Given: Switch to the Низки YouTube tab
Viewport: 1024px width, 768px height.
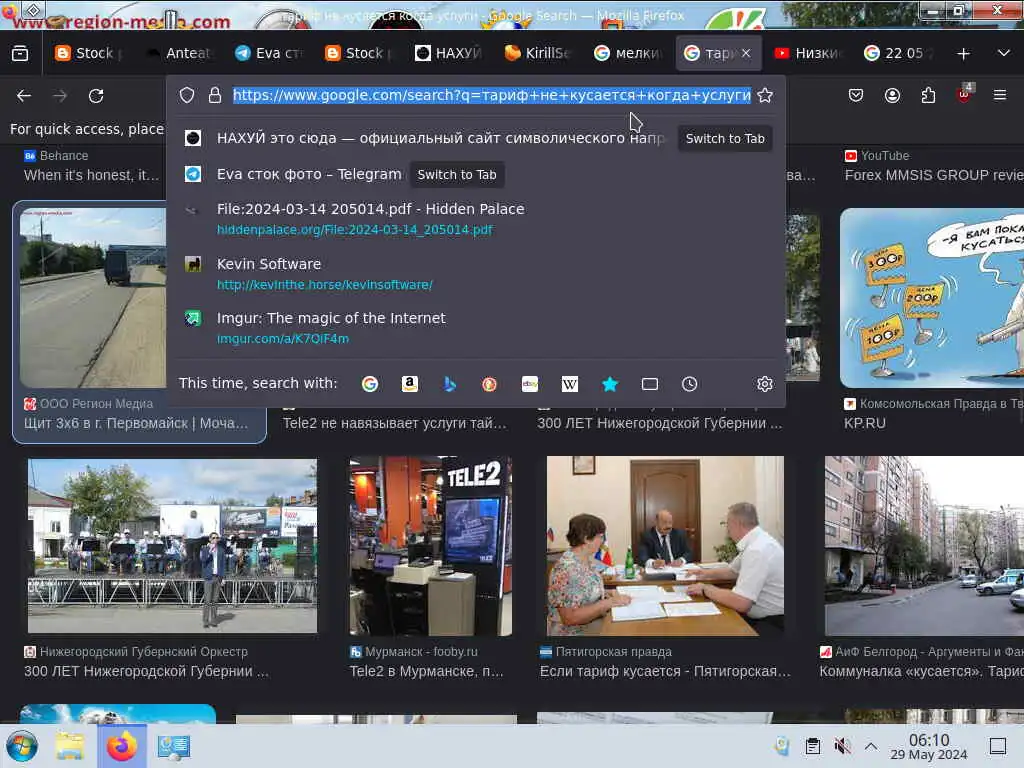Looking at the screenshot, I should coord(808,54).
